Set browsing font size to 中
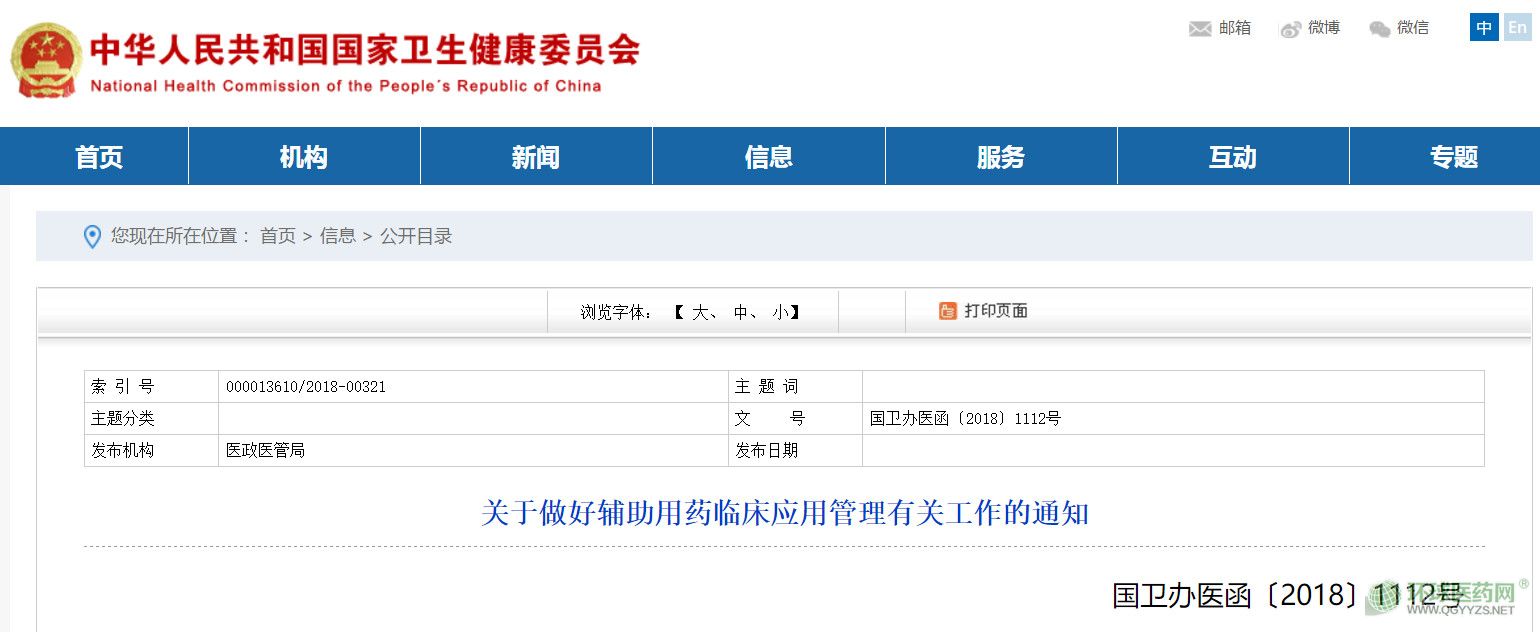Screen dimensions: 1540x632 point(741,312)
